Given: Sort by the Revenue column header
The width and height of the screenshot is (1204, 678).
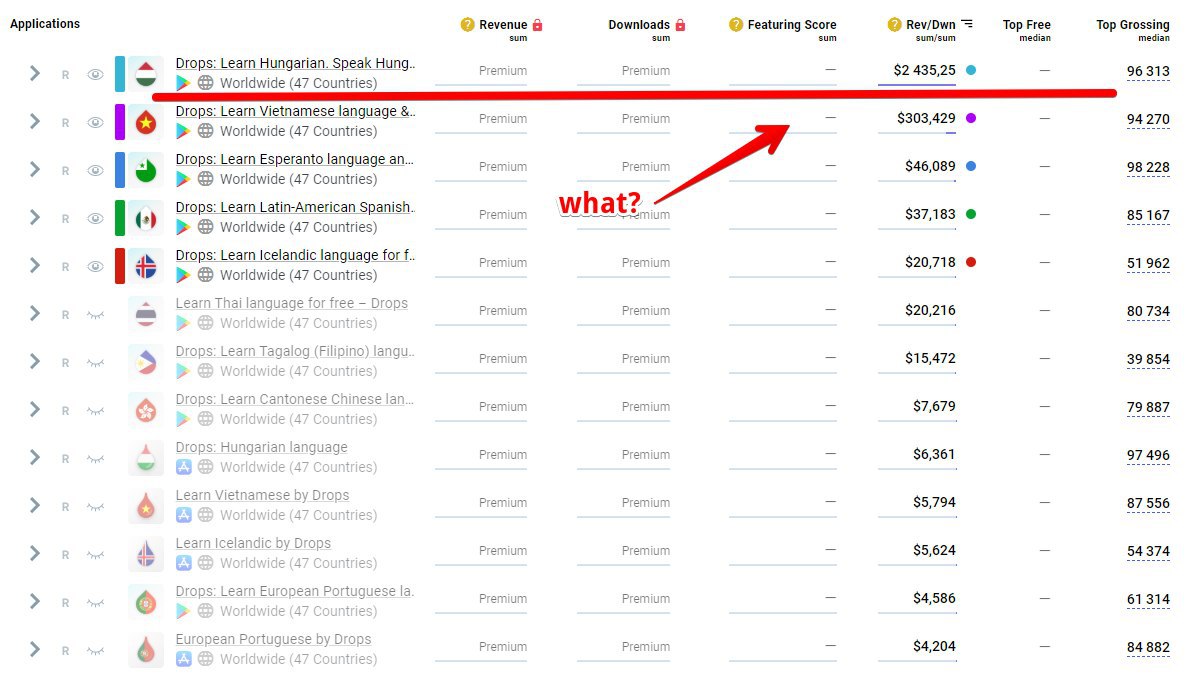Looking at the screenshot, I should [503, 25].
